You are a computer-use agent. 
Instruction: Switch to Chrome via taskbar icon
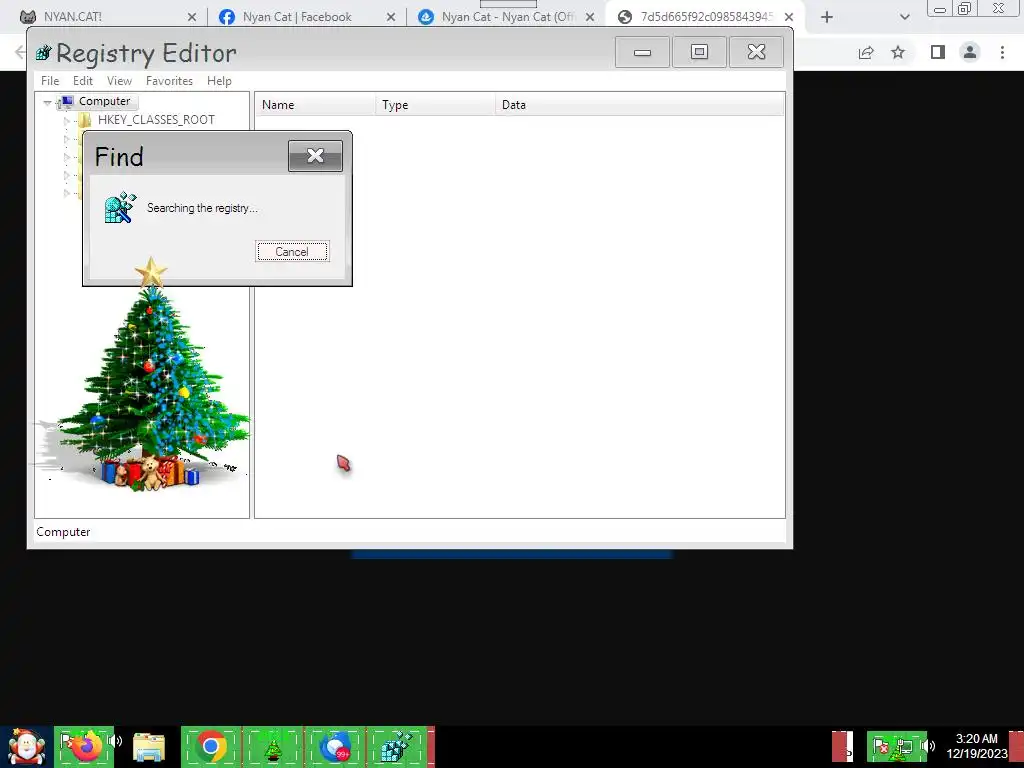[211, 747]
